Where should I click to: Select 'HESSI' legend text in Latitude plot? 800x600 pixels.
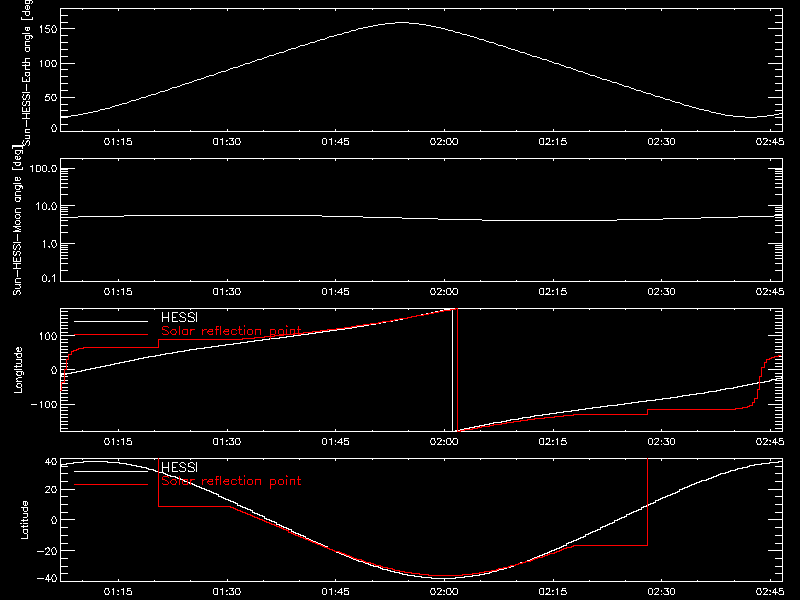coord(179,467)
